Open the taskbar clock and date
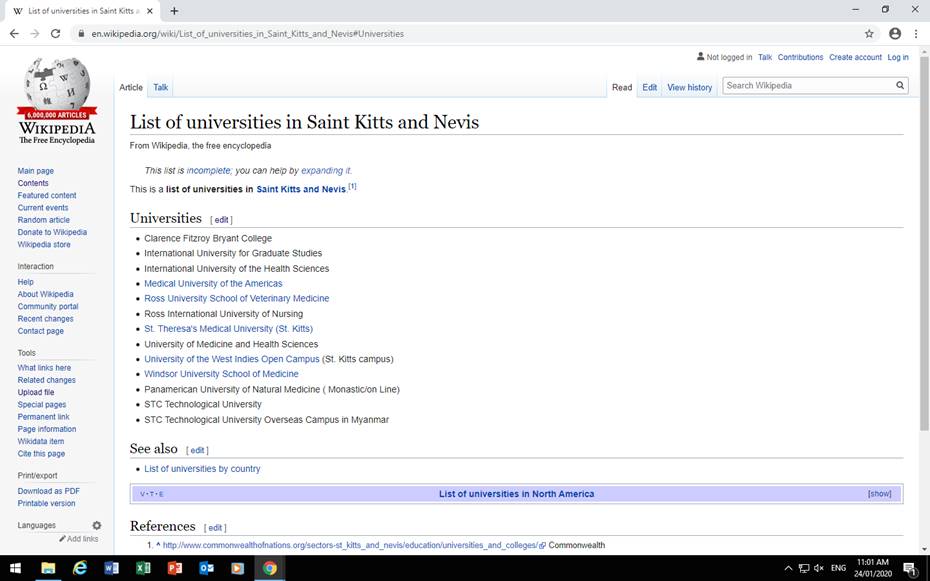Viewport: 930px width, 581px height. (x=873, y=568)
